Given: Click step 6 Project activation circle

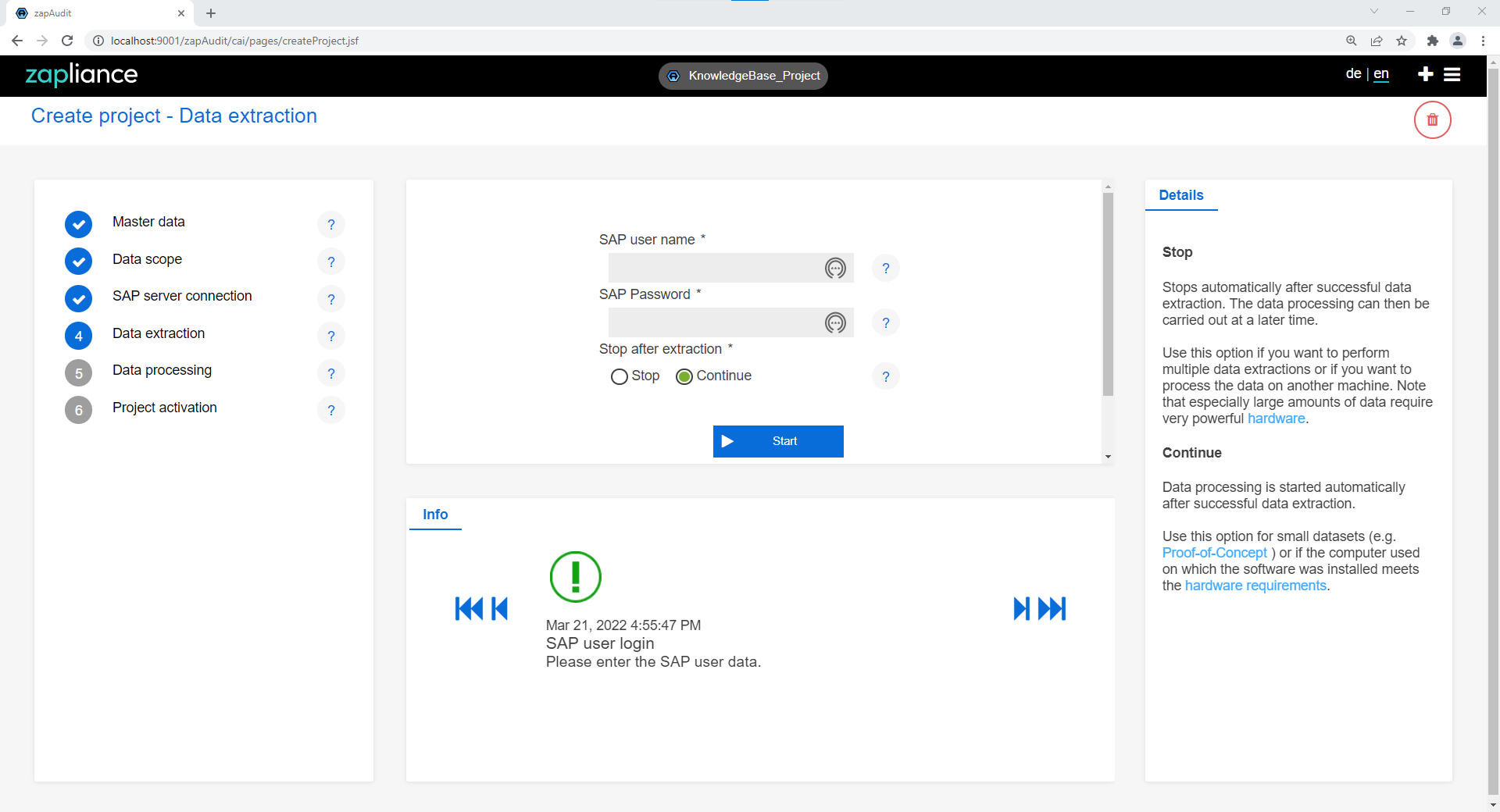Looking at the screenshot, I should point(78,410).
